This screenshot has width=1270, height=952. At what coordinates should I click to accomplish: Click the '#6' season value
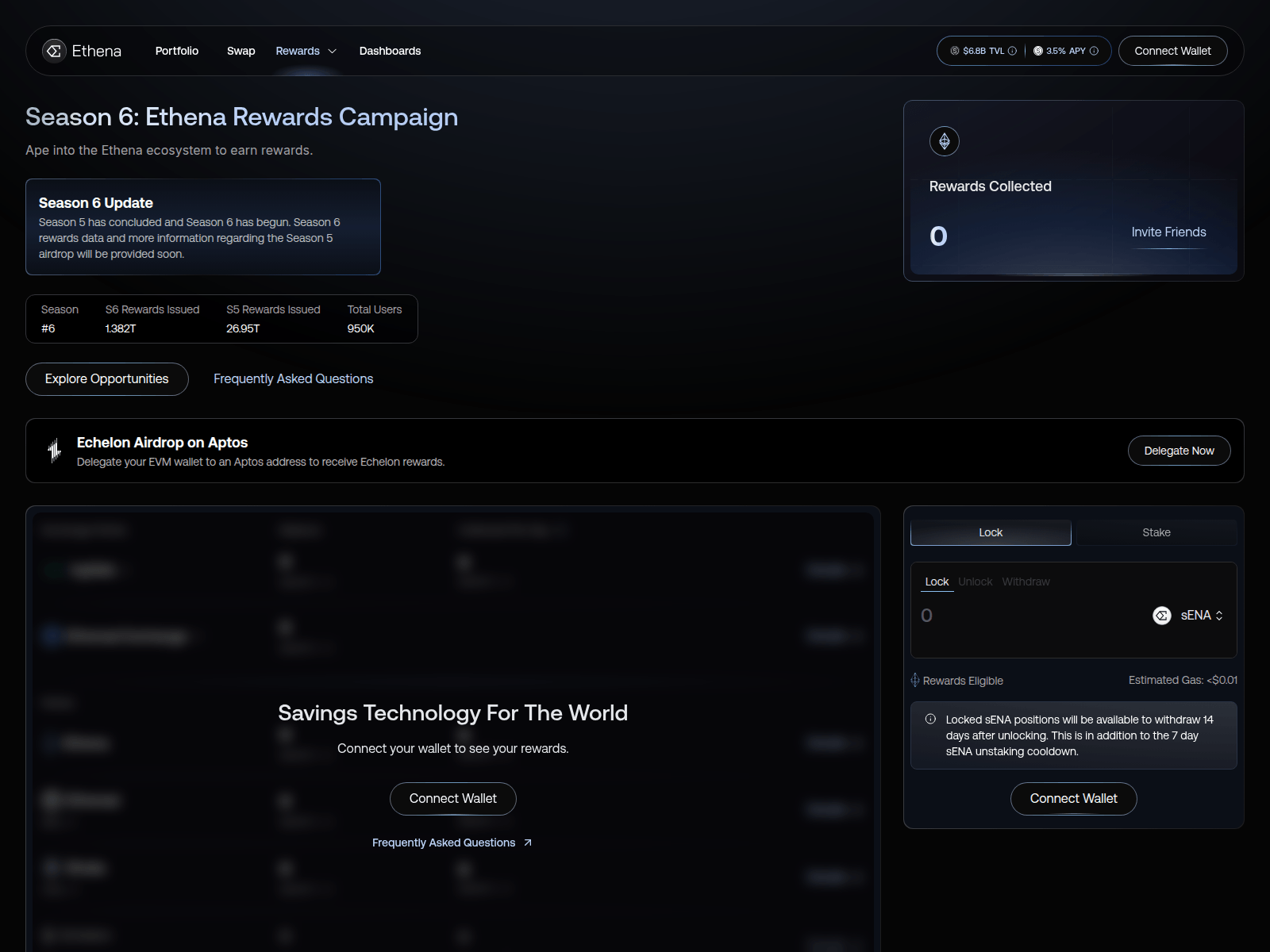[x=48, y=328]
